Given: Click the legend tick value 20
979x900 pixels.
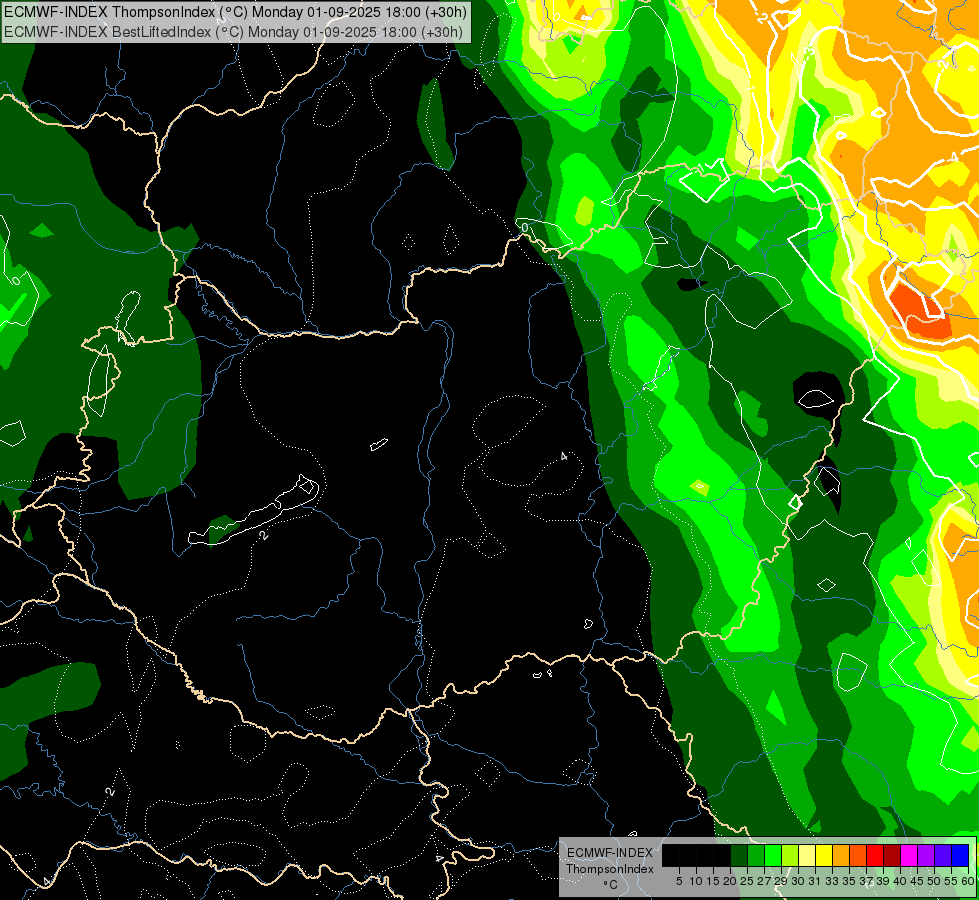Looking at the screenshot, I should (x=730, y=881).
